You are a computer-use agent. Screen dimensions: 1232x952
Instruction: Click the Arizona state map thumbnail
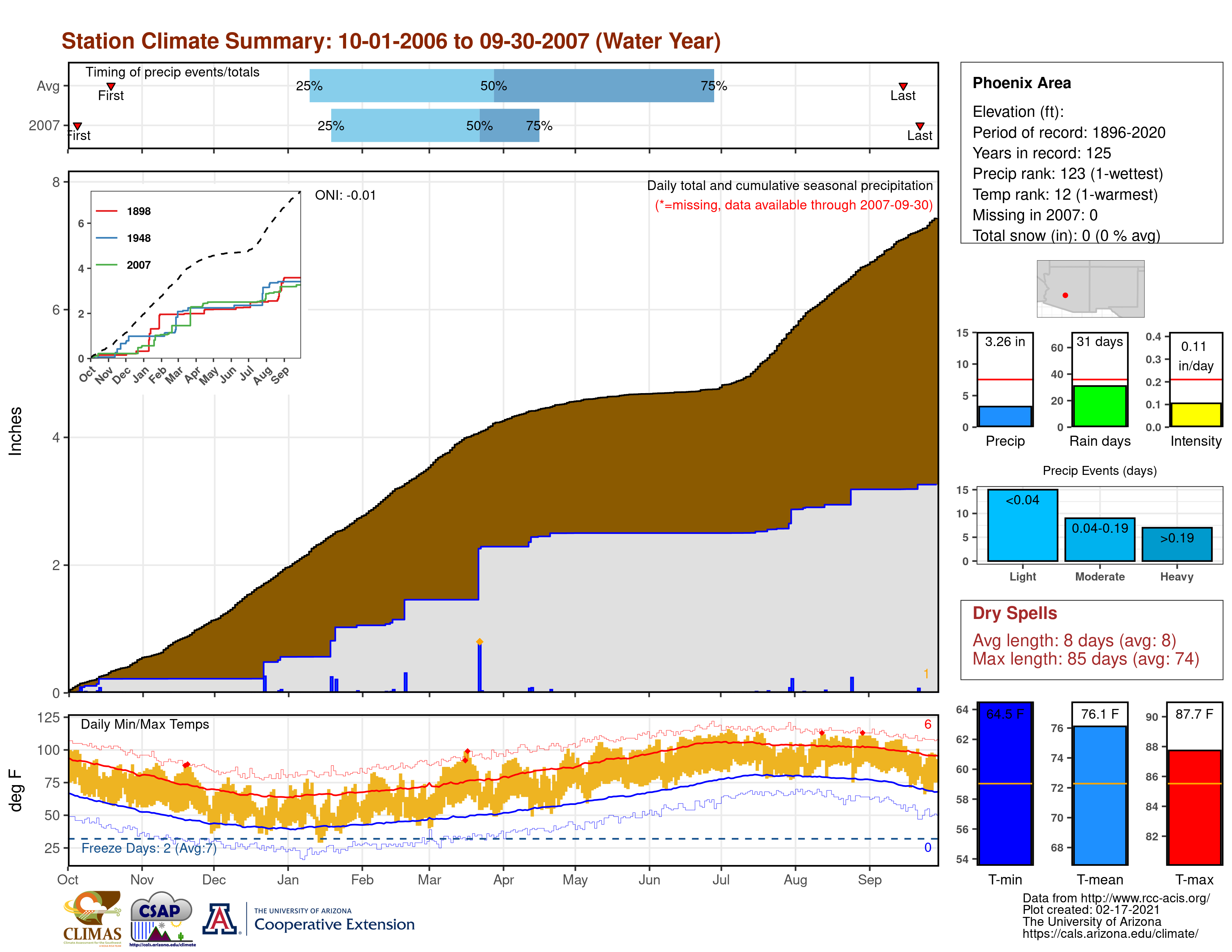pos(1091,288)
